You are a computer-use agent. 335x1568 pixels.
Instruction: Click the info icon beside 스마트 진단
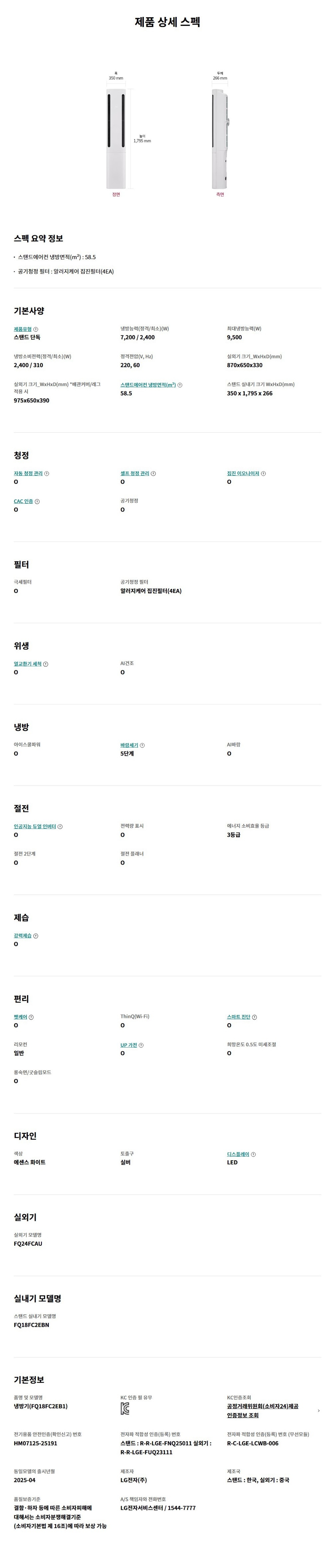click(x=254, y=1017)
